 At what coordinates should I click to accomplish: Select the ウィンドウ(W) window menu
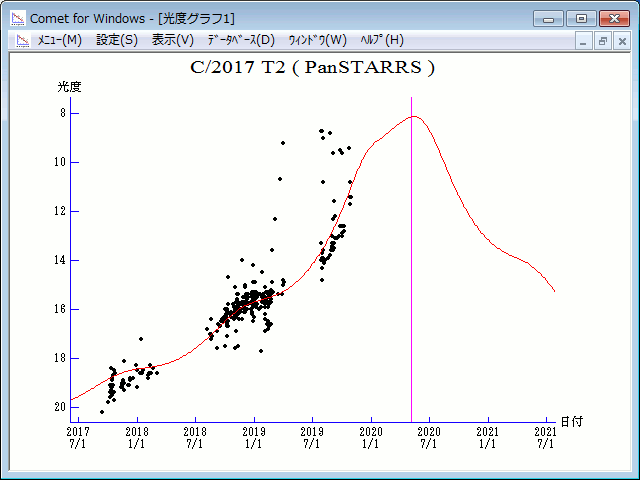point(316,40)
